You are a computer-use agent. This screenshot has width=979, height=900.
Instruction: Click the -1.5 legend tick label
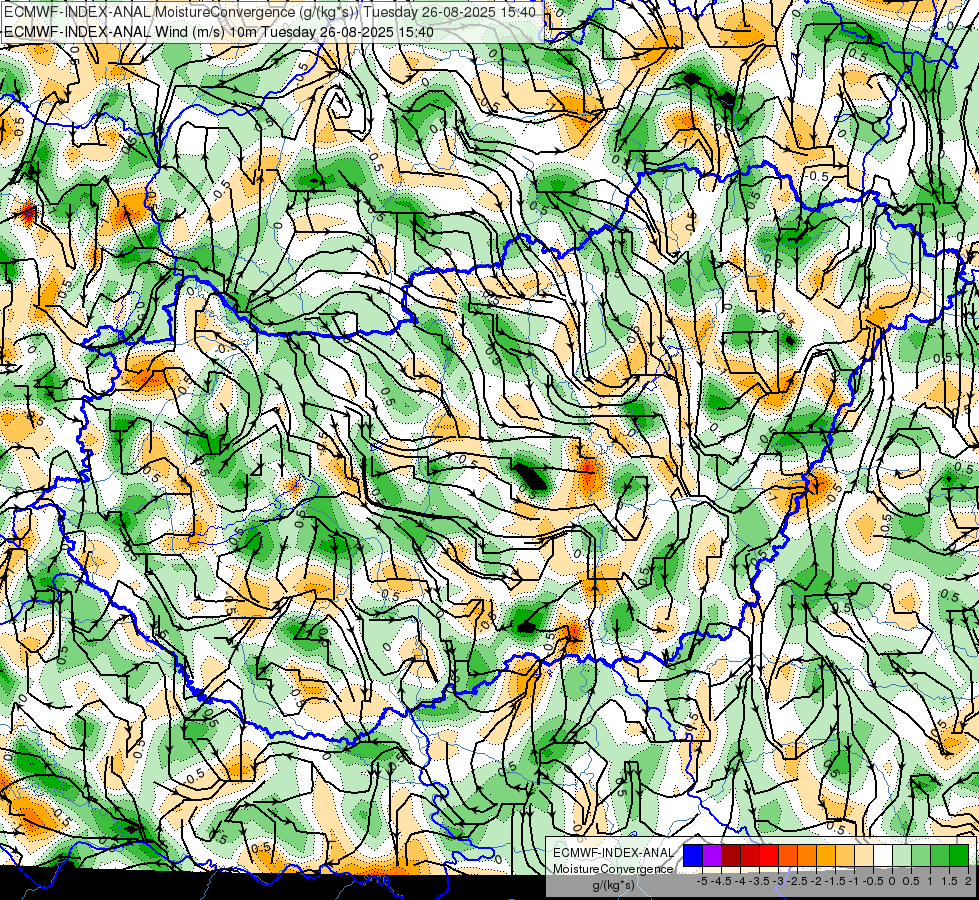click(835, 881)
